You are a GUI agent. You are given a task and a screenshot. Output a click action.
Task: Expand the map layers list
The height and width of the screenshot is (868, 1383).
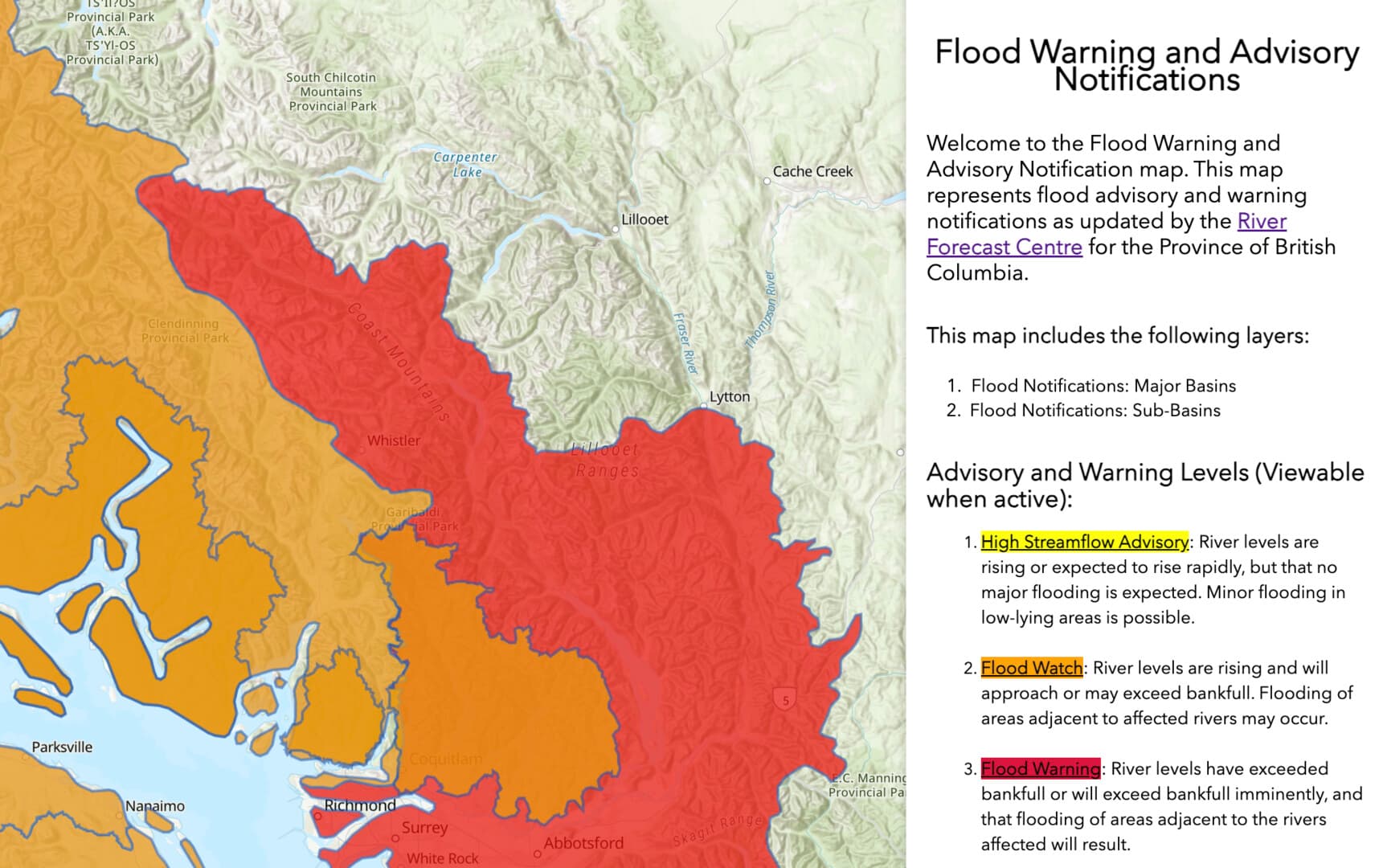pyautogui.click(x=1117, y=337)
